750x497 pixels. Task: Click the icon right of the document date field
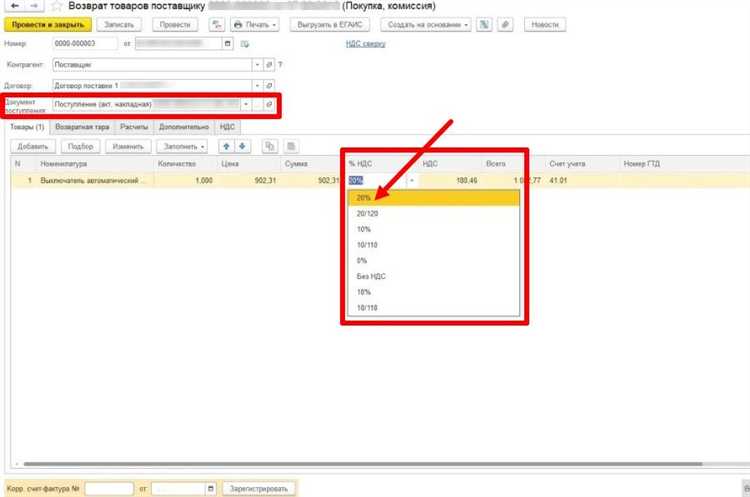pyautogui.click(x=245, y=44)
